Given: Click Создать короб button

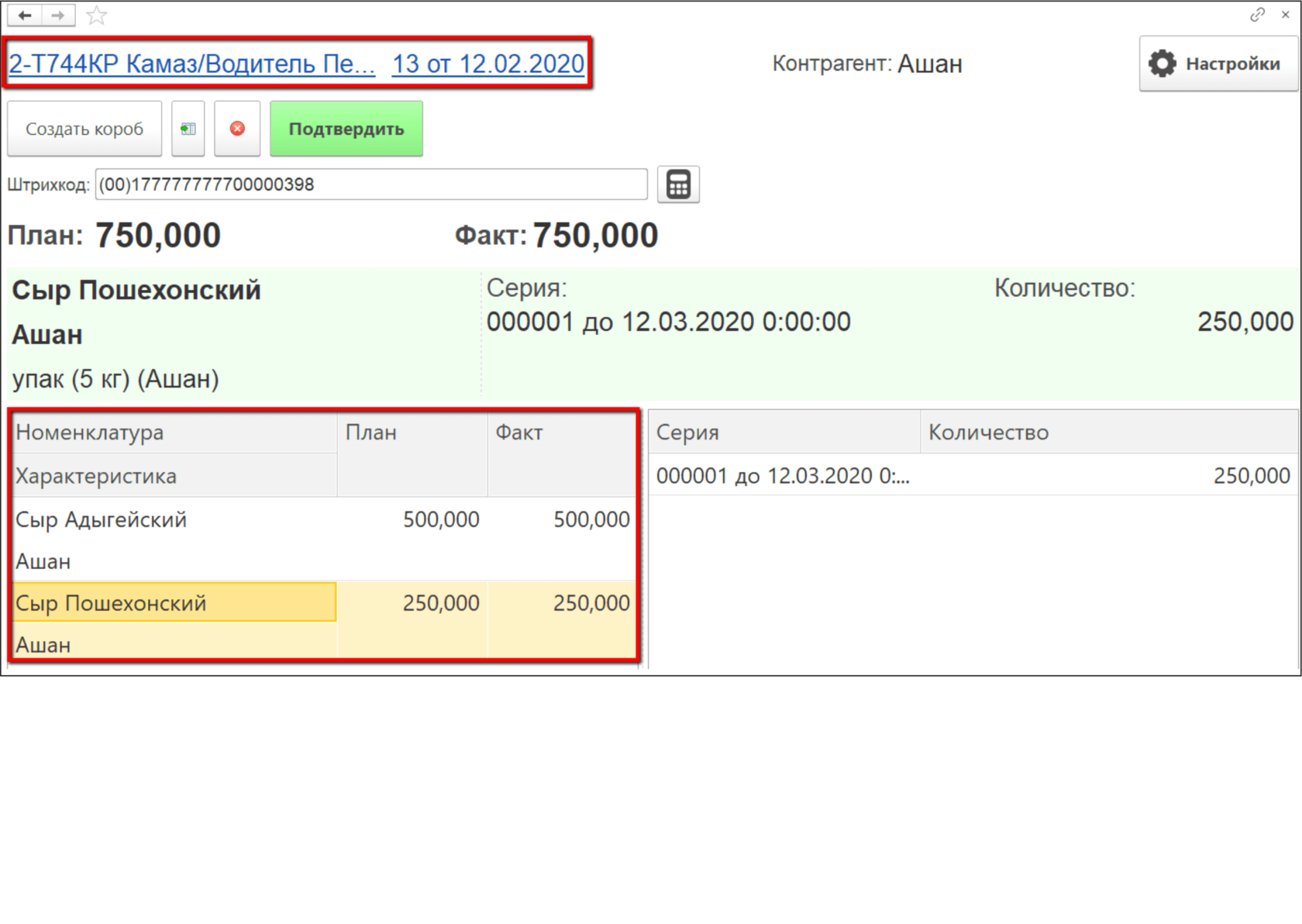Looking at the screenshot, I should pyautogui.click(x=84, y=129).
